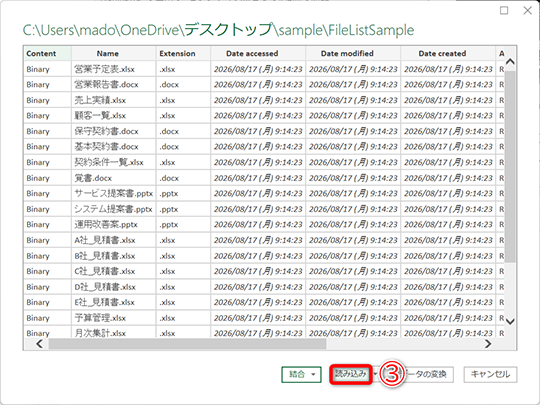The height and width of the screenshot is (405, 540).
Task: Click the 読み込み load button
Action: pyautogui.click(x=351, y=374)
